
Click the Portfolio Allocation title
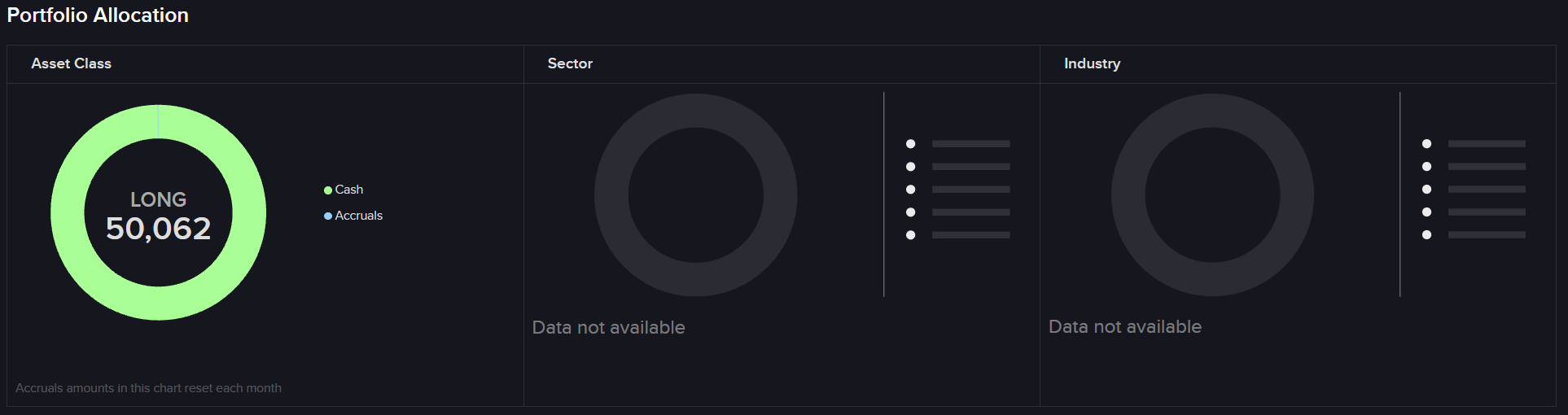click(x=98, y=15)
